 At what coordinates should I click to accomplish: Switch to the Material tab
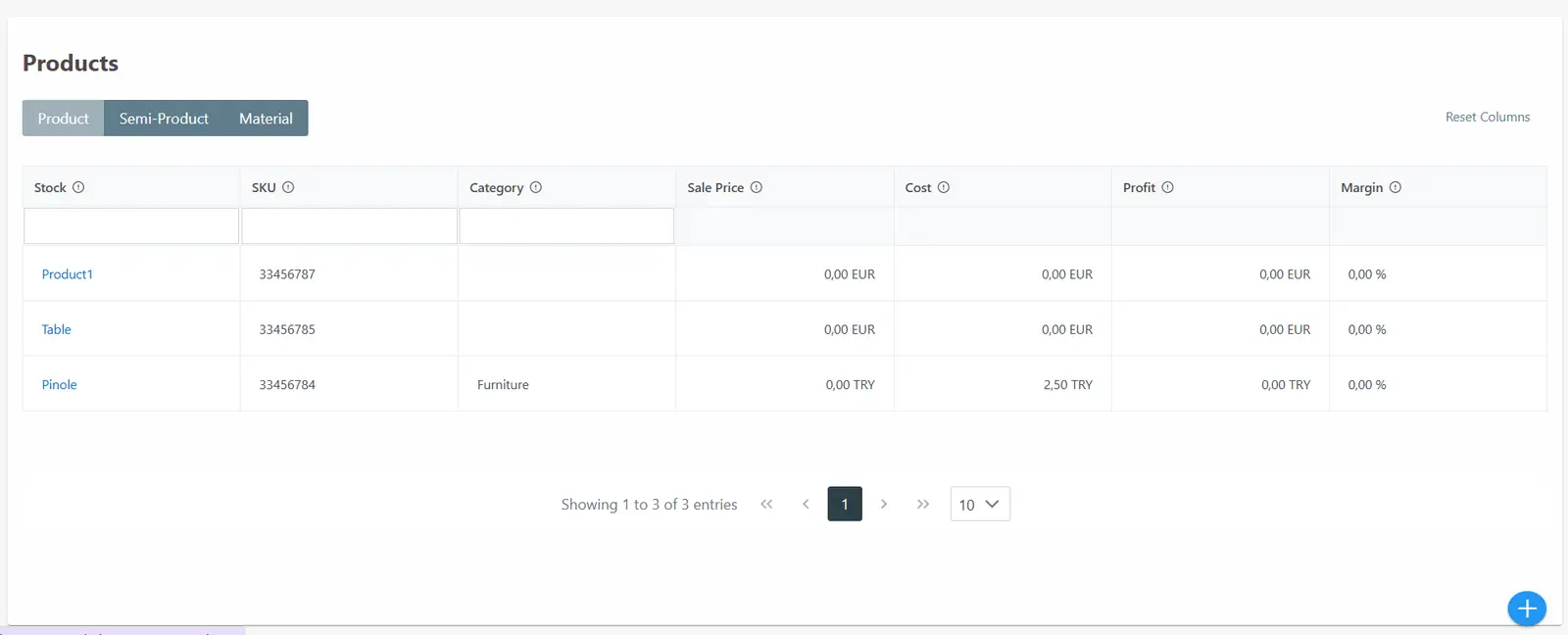(x=266, y=118)
